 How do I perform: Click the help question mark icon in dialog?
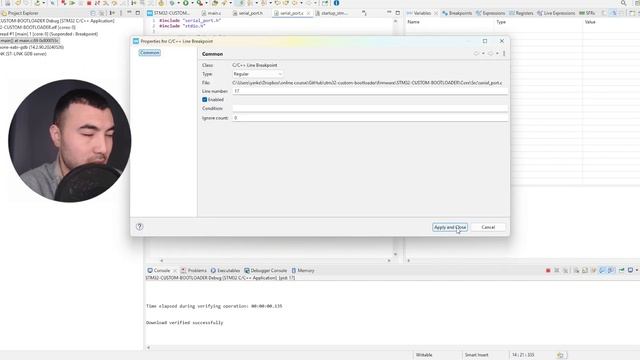click(x=139, y=227)
